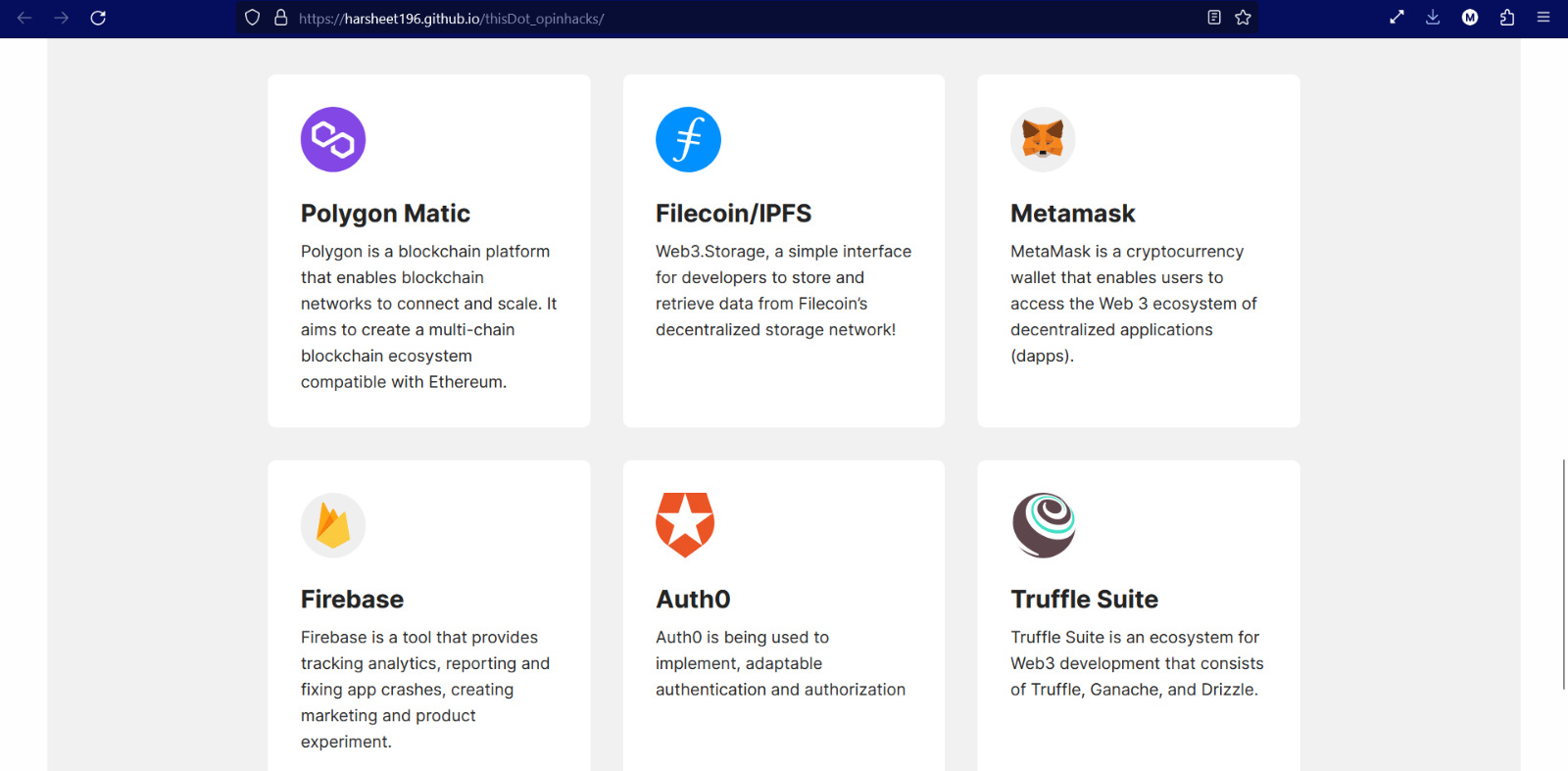The height and width of the screenshot is (771, 1568).
Task: Click the Auth0 authentication description text
Action: click(780, 663)
